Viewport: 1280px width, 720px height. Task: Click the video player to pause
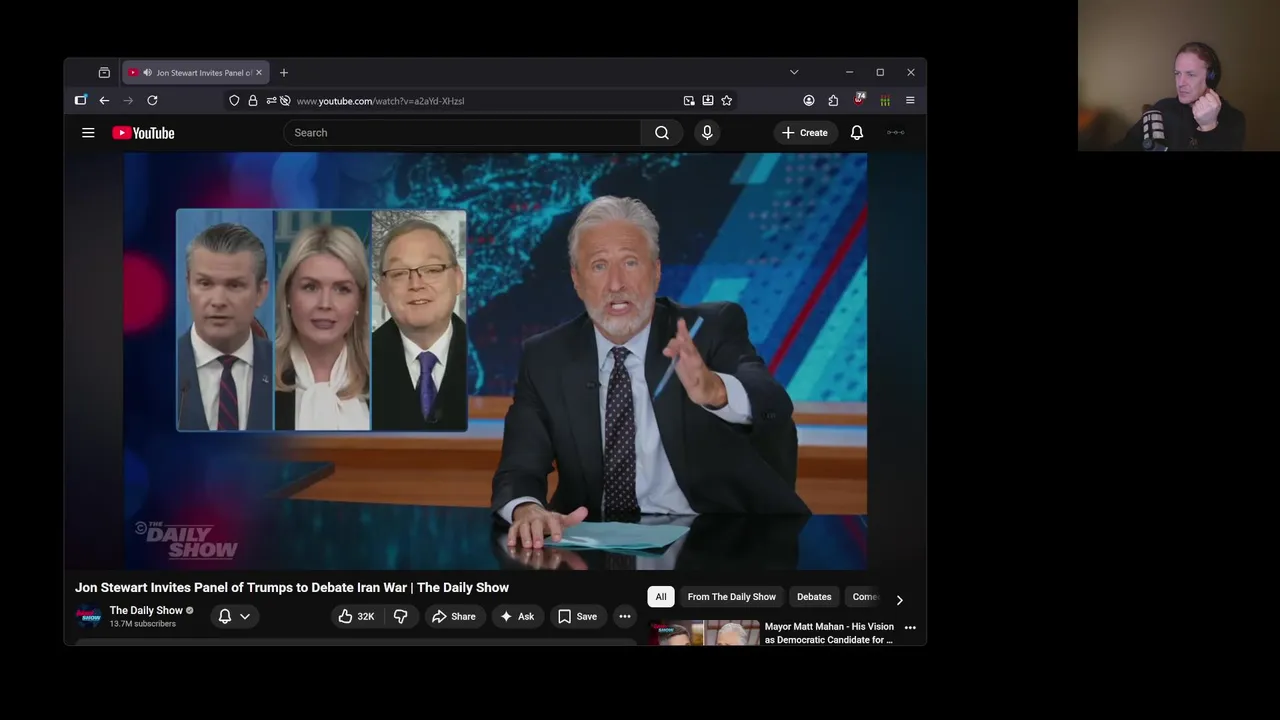click(495, 361)
